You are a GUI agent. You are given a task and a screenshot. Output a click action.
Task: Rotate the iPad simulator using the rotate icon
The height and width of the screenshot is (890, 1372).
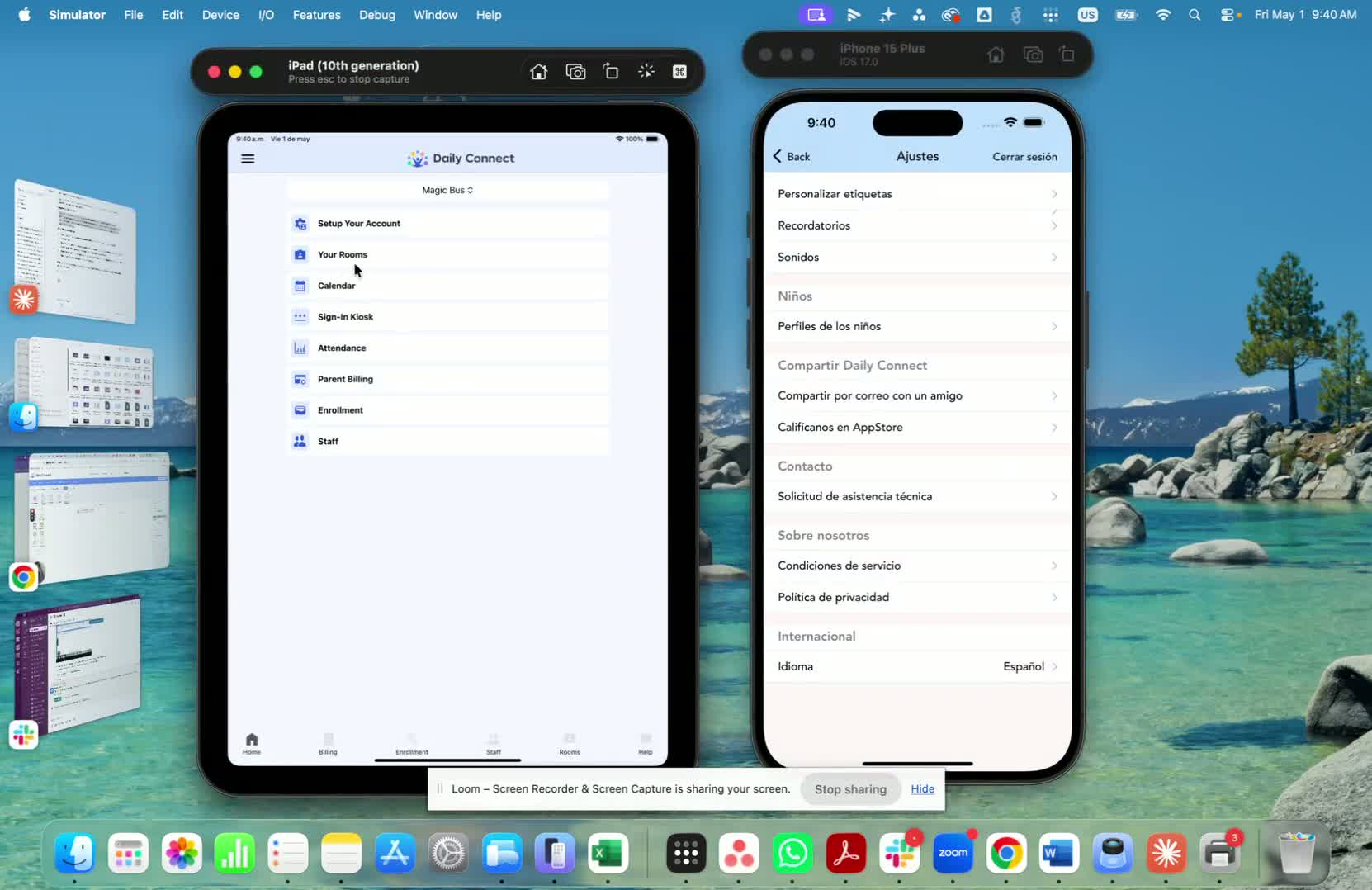click(x=611, y=72)
